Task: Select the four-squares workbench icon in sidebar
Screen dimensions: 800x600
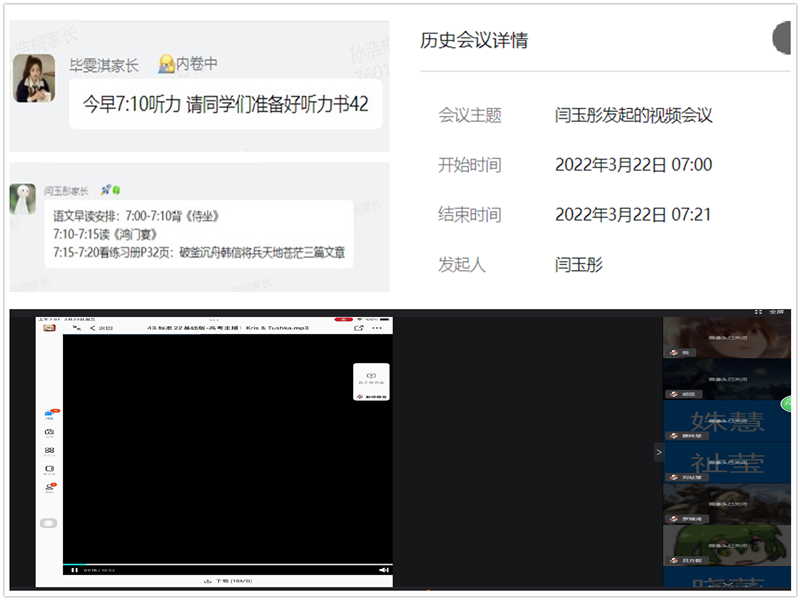Action: pyautogui.click(x=49, y=451)
